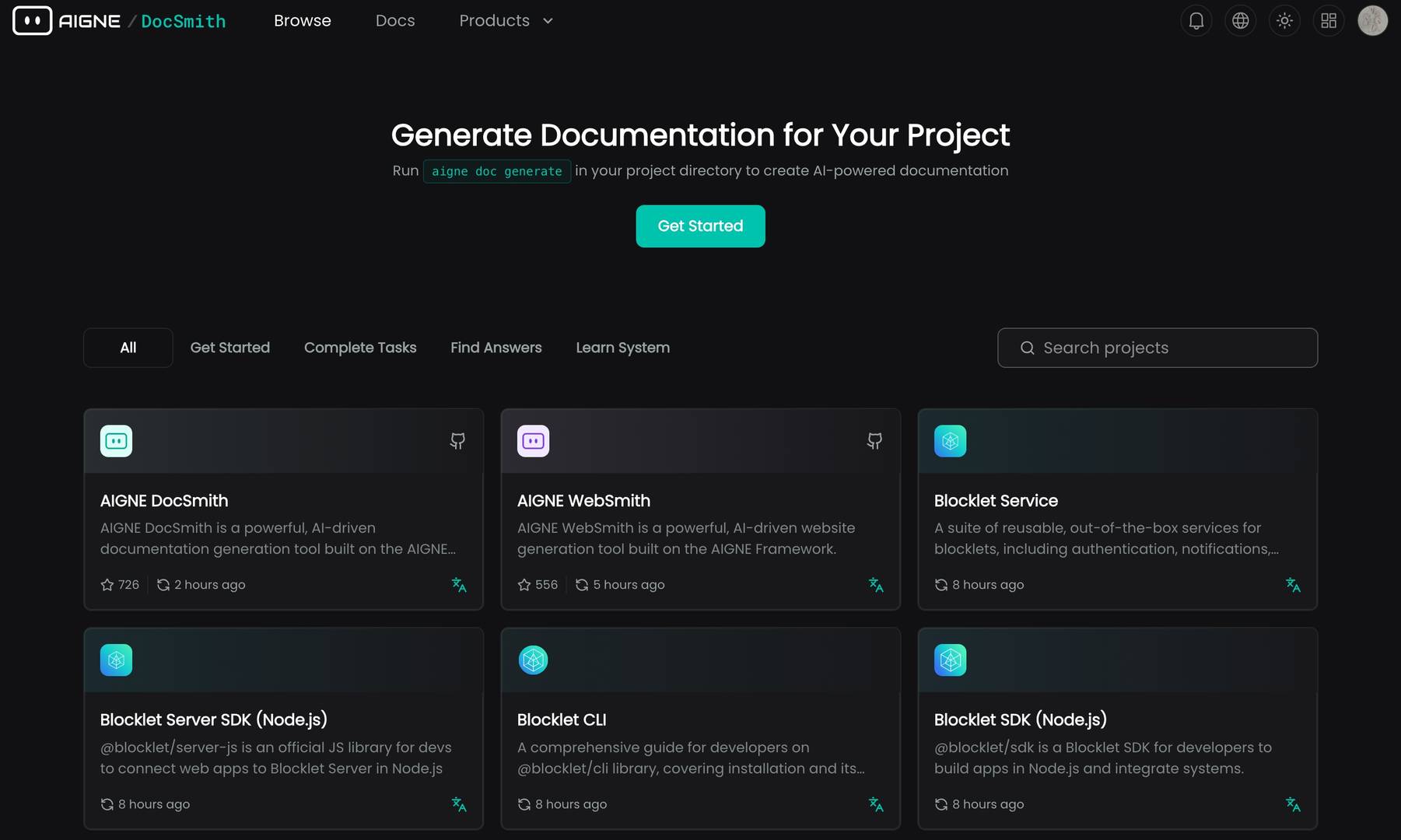Expand the Products dropdown

pos(505,20)
